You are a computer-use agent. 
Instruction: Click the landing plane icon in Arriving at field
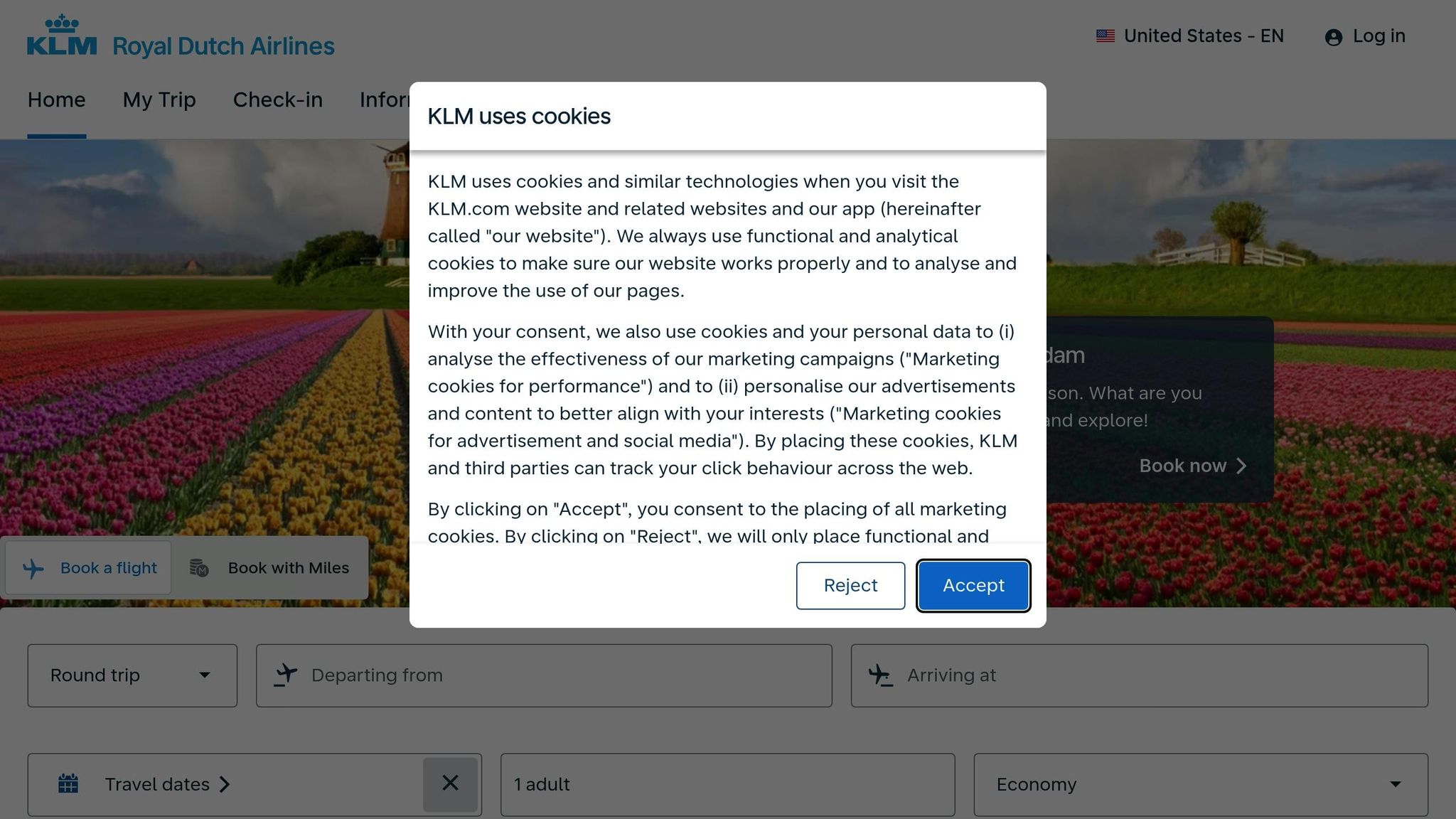tap(882, 676)
